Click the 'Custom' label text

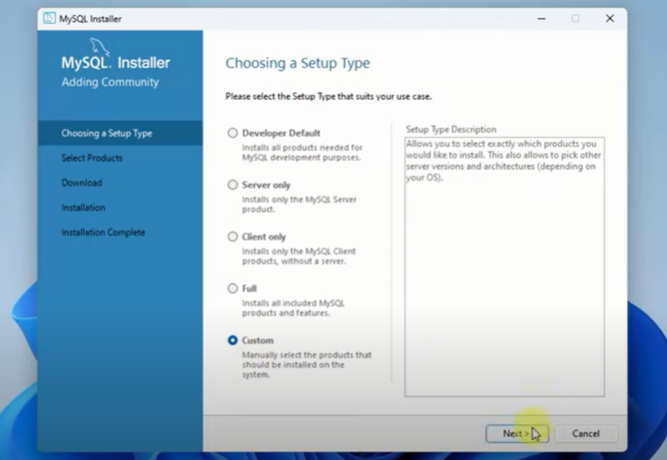pos(258,340)
